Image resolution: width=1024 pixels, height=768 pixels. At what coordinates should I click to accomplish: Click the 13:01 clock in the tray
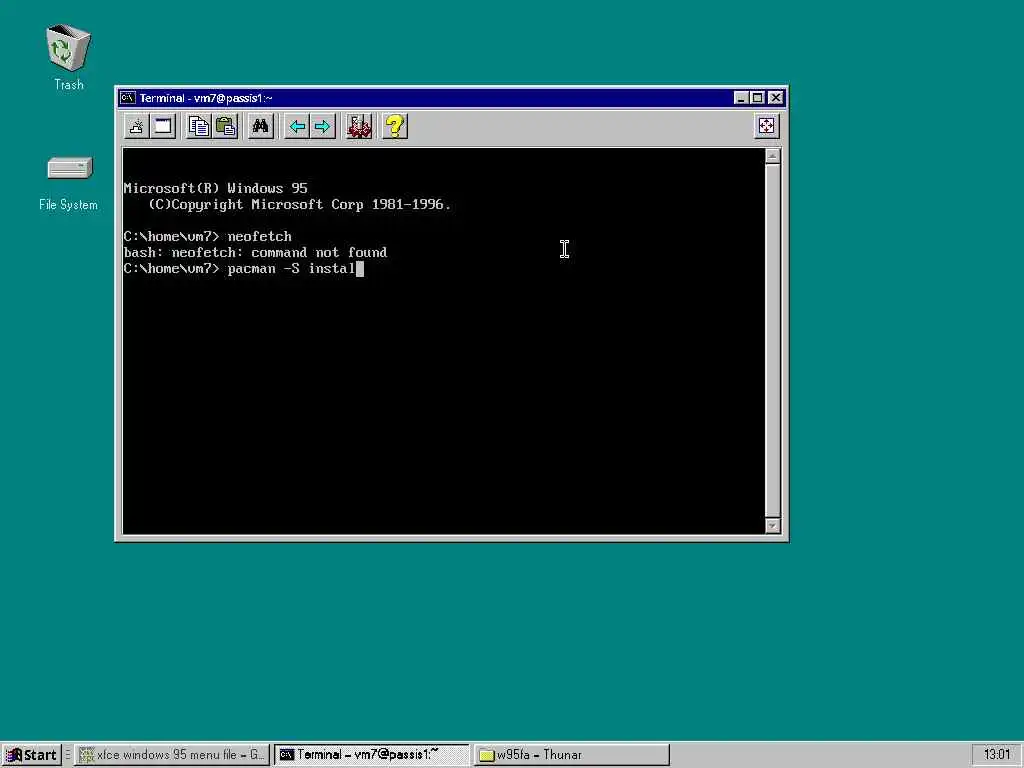pyautogui.click(x=997, y=755)
